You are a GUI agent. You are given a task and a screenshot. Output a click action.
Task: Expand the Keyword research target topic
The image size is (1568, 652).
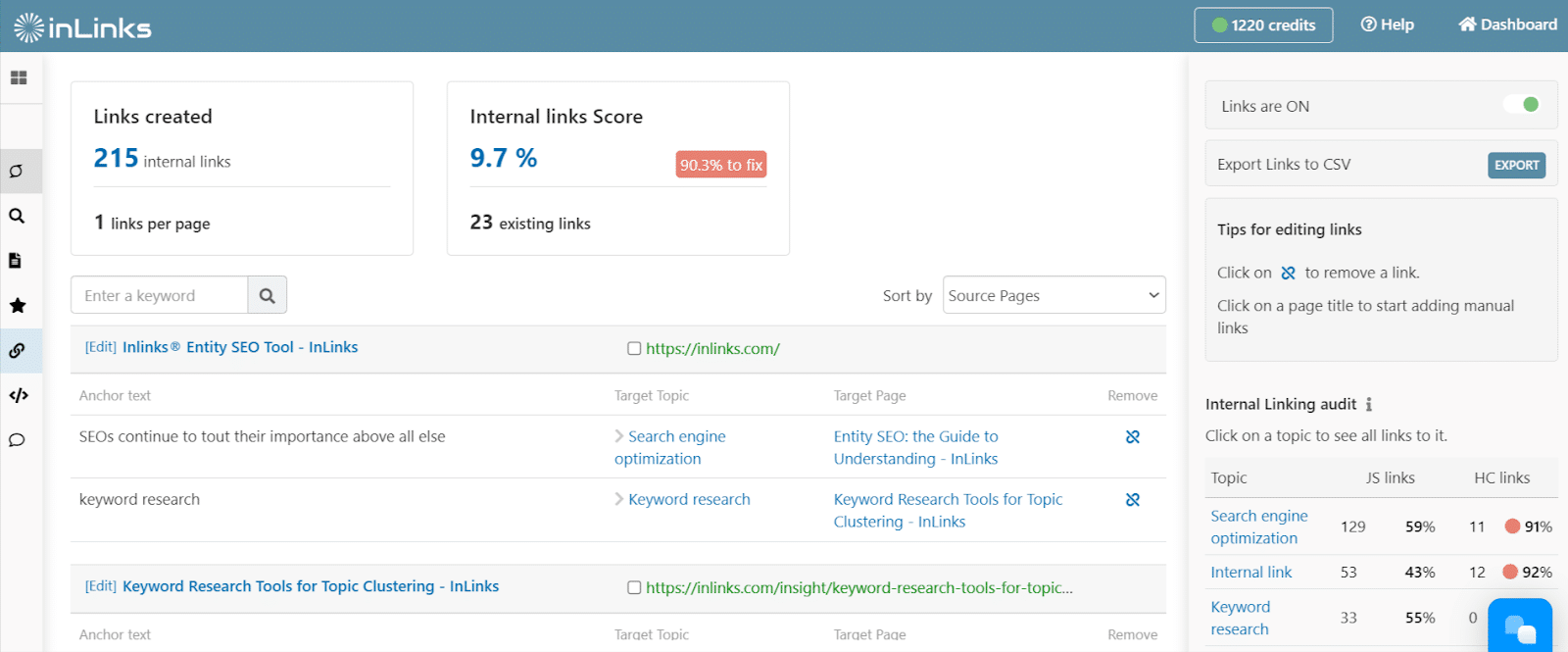pyautogui.click(x=619, y=499)
